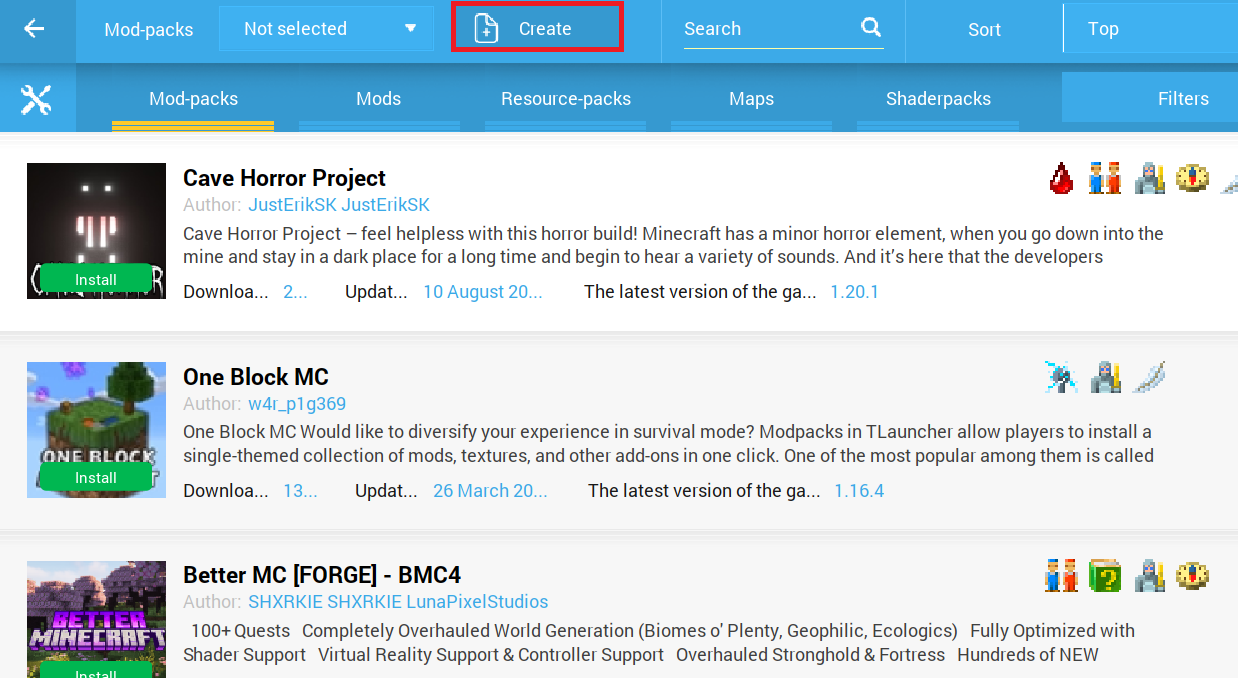The width and height of the screenshot is (1238, 678).
Task: Click the compass icon on Cave Horror Project
Action: (1192, 178)
